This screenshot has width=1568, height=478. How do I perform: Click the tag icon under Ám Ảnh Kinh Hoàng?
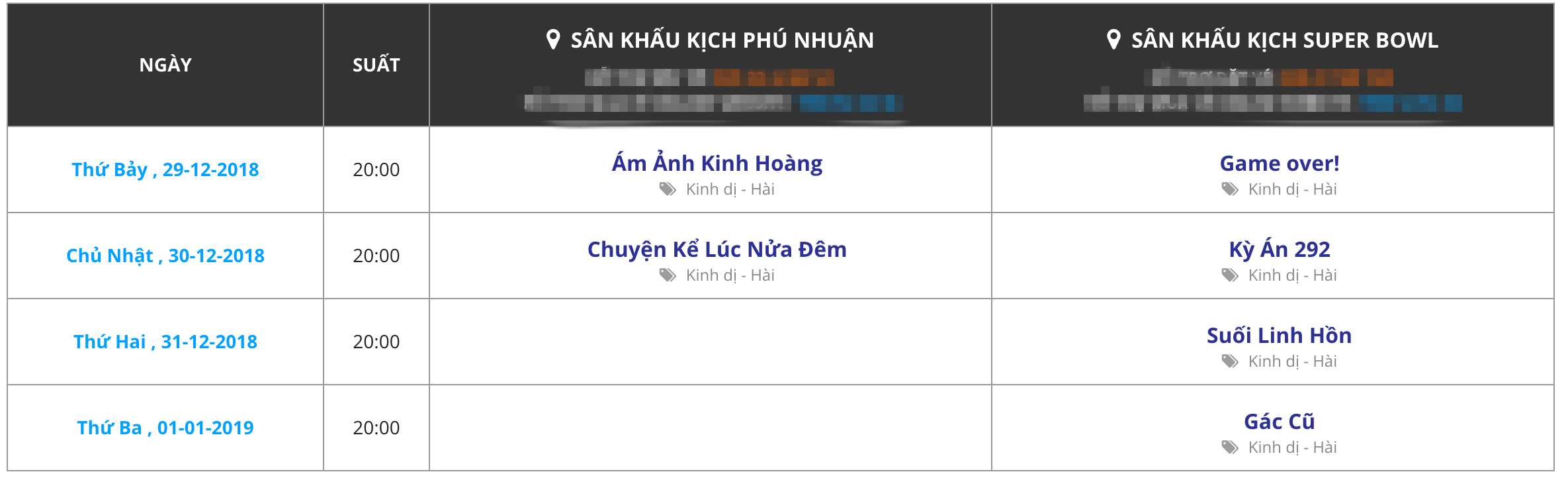tap(668, 189)
